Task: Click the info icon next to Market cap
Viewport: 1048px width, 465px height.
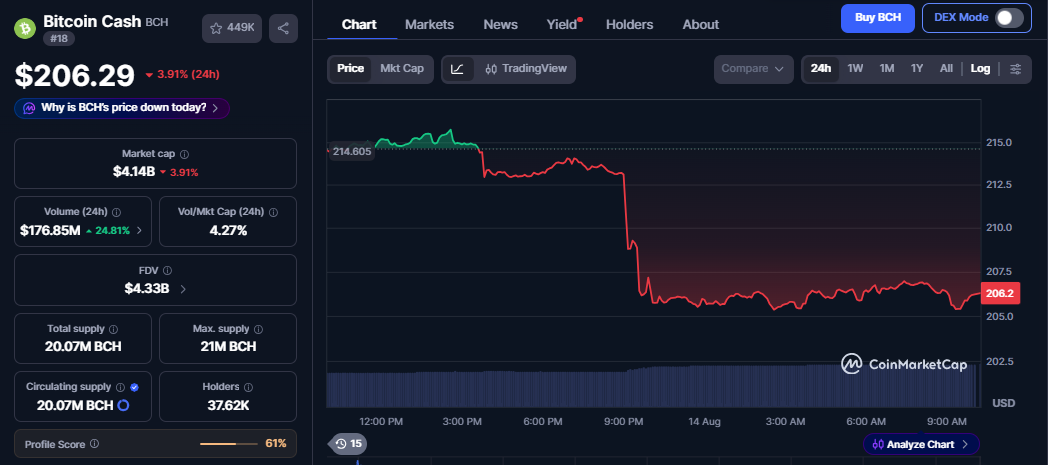Action: point(184,154)
